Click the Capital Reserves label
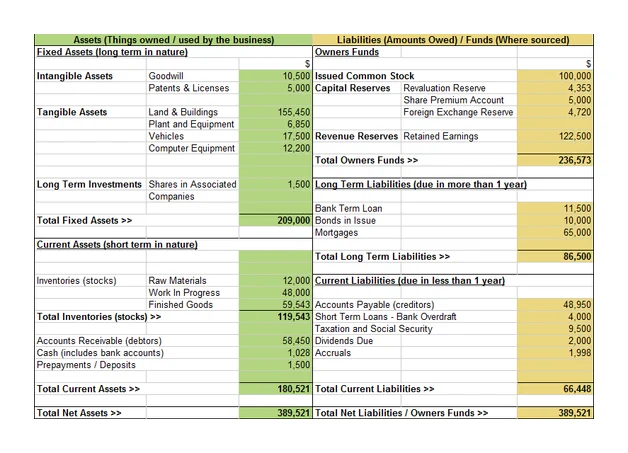 tap(352, 88)
